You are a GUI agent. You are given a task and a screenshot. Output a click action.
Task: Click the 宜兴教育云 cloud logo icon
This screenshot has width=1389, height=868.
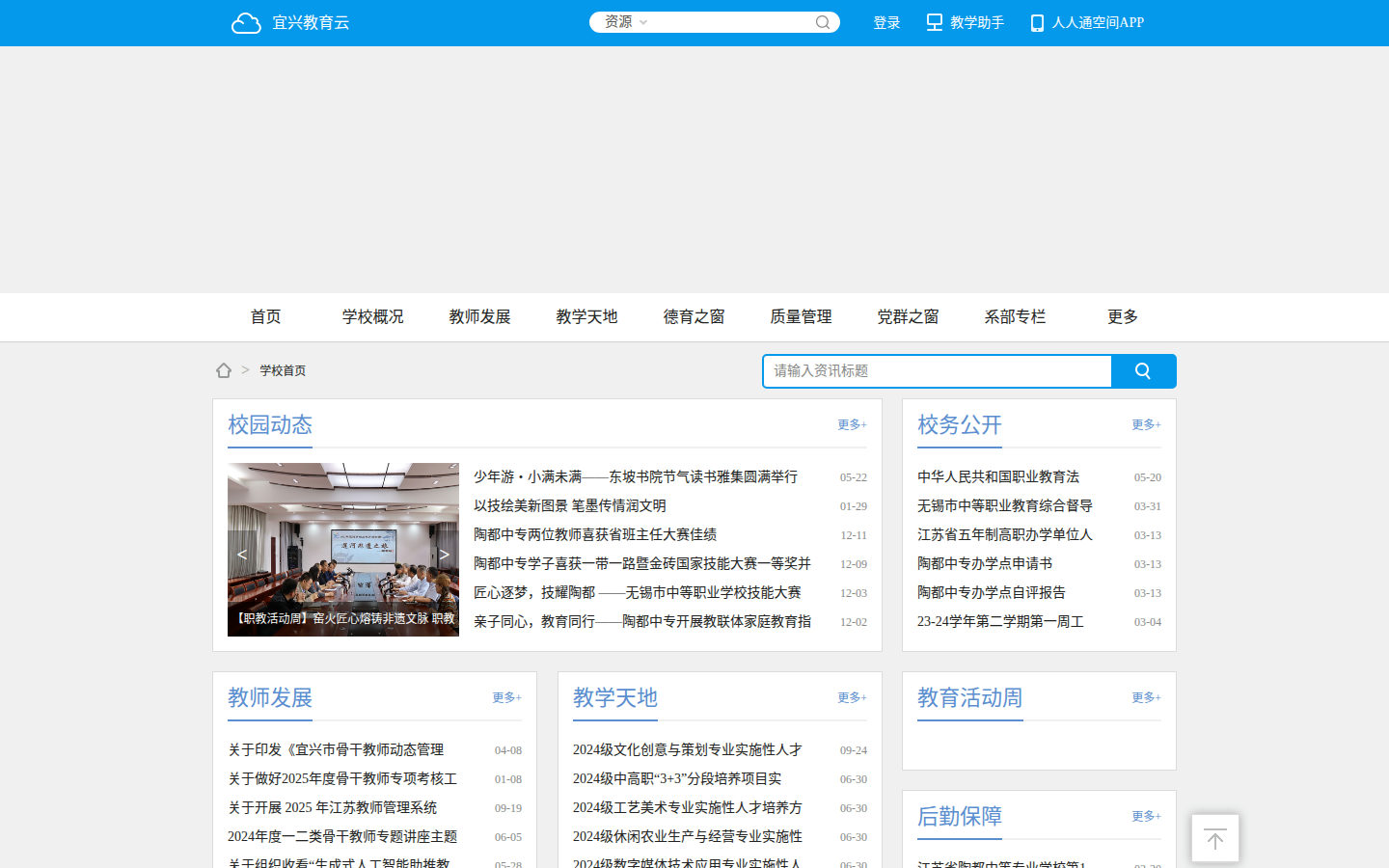tap(246, 23)
